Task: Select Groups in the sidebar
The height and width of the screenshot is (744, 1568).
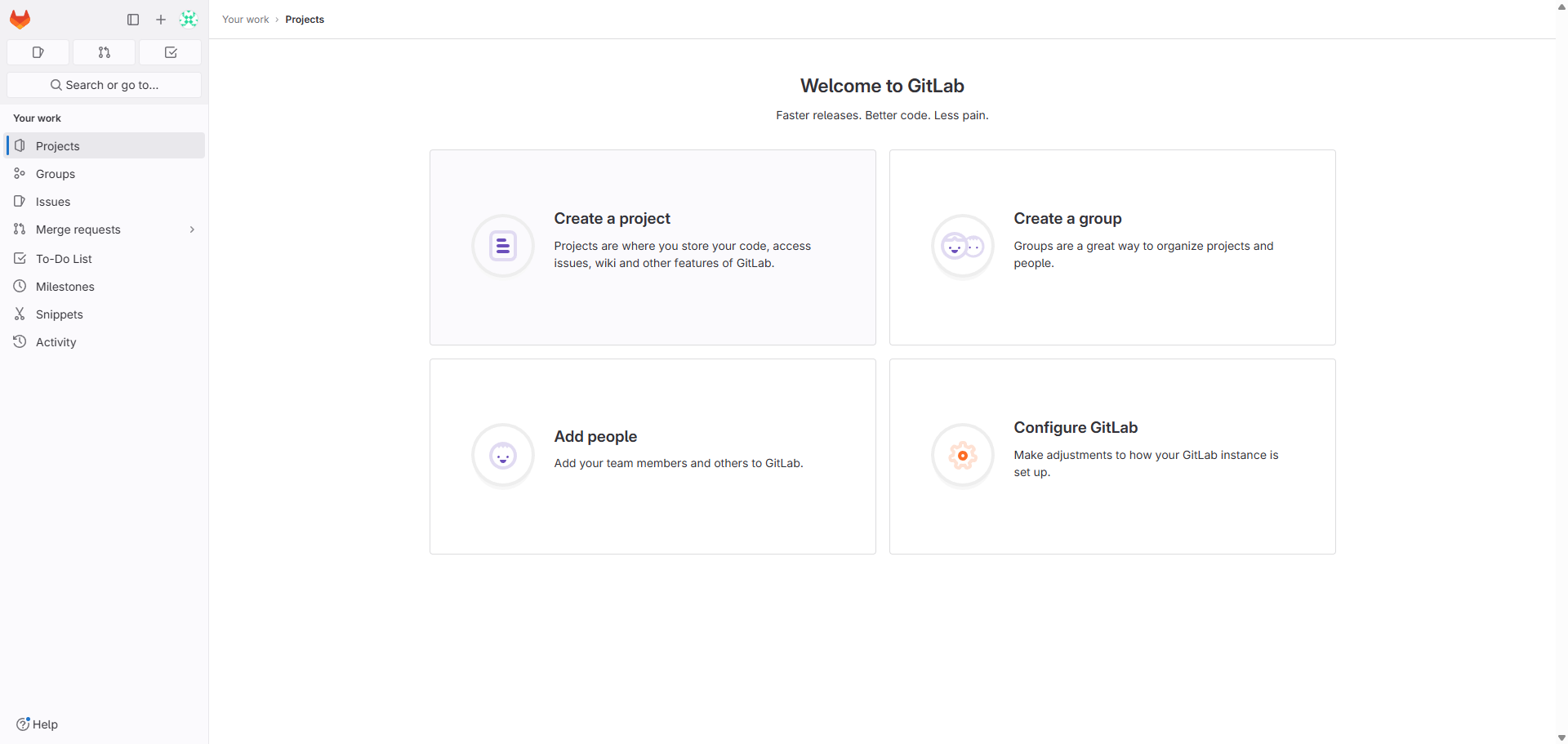Action: point(55,174)
